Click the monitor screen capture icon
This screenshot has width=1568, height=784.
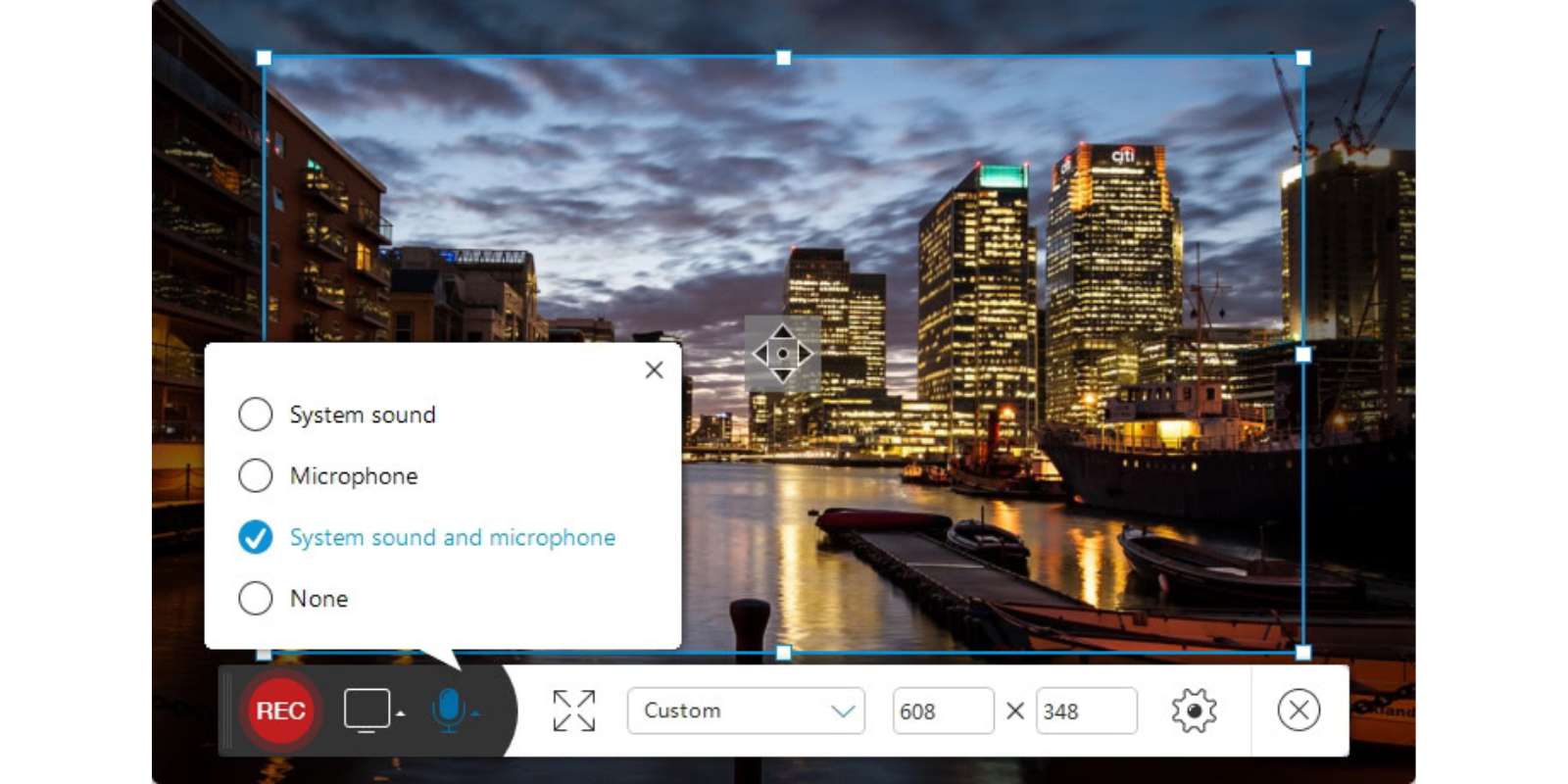click(x=367, y=710)
